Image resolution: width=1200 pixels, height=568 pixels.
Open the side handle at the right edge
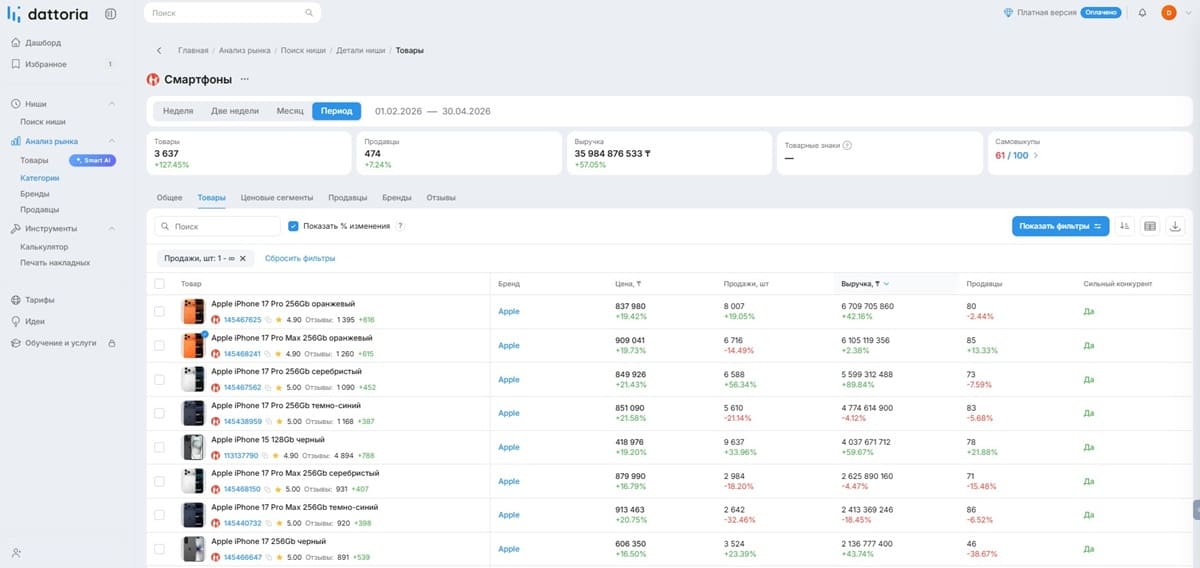1196,510
